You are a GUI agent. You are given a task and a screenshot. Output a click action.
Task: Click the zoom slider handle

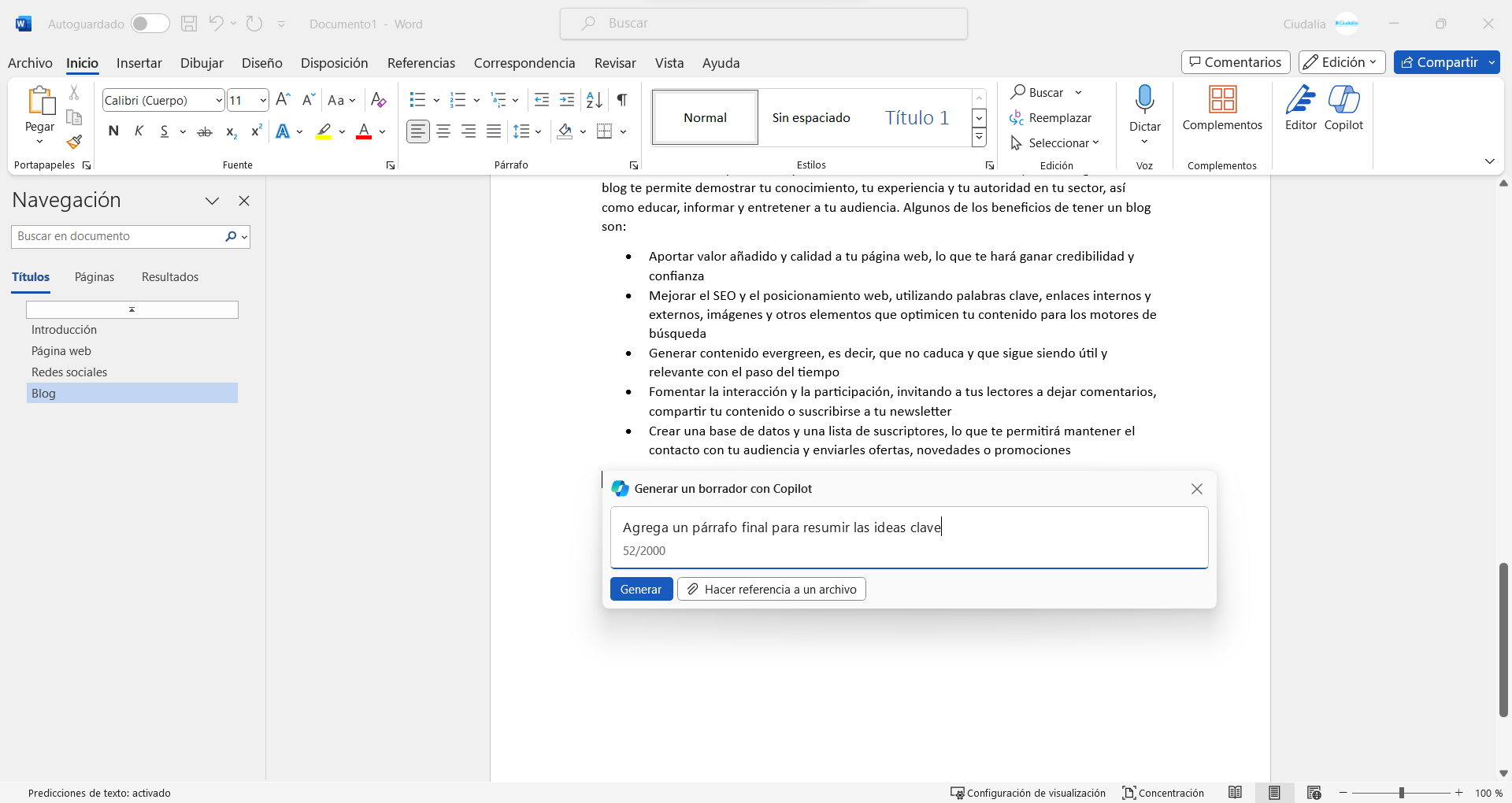pyautogui.click(x=1401, y=793)
